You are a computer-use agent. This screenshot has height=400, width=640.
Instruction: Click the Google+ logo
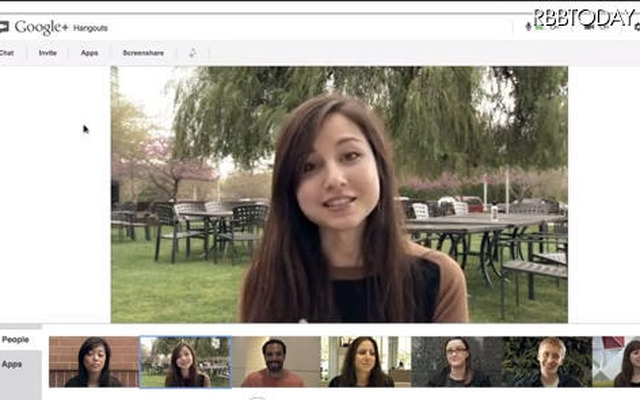pos(41,28)
